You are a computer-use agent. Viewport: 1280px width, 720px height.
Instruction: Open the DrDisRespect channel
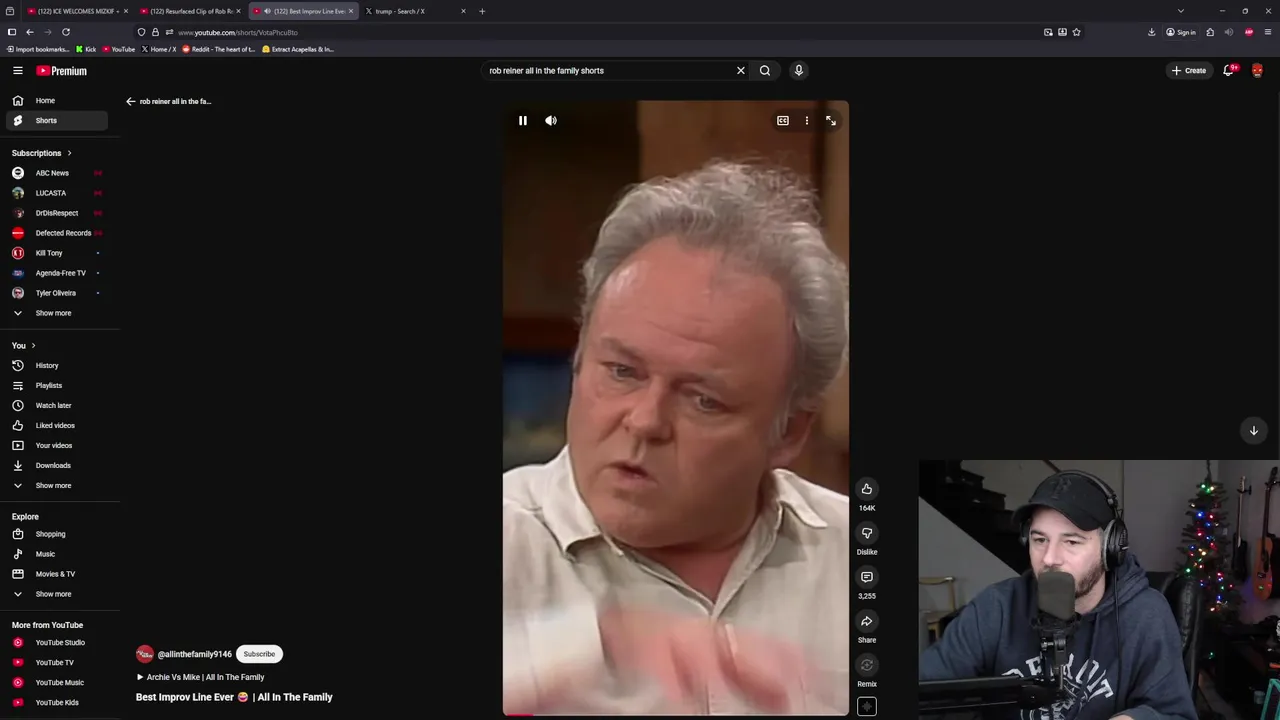coord(56,213)
